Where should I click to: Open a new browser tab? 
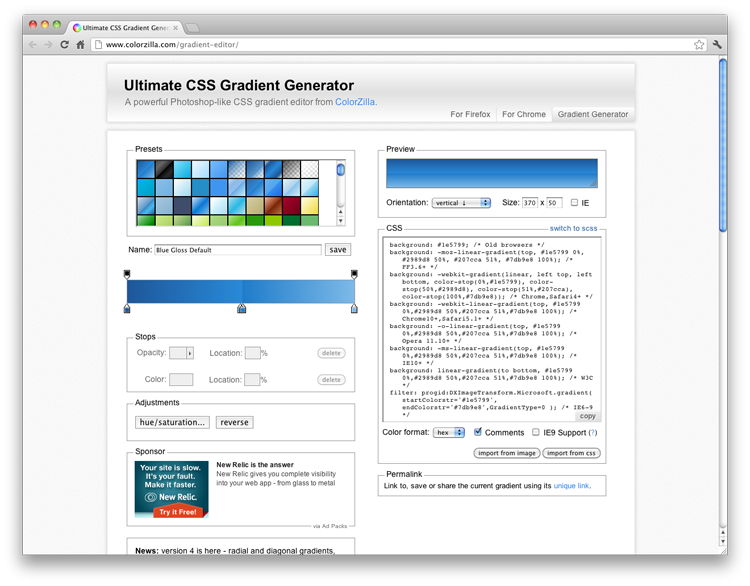point(192,28)
